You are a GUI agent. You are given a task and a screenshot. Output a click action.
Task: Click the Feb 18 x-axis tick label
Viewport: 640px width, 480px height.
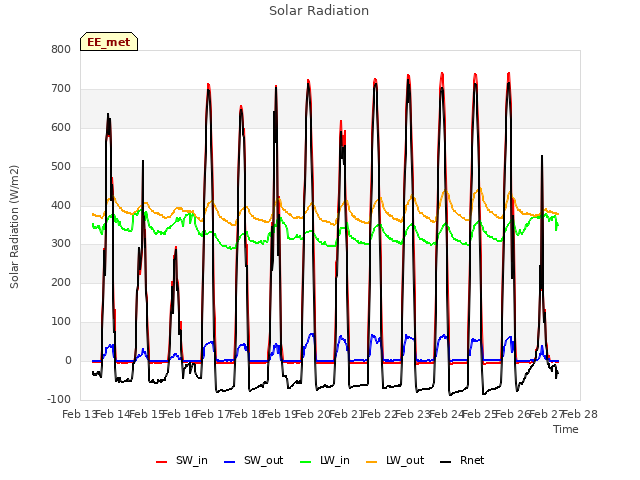[246, 415]
